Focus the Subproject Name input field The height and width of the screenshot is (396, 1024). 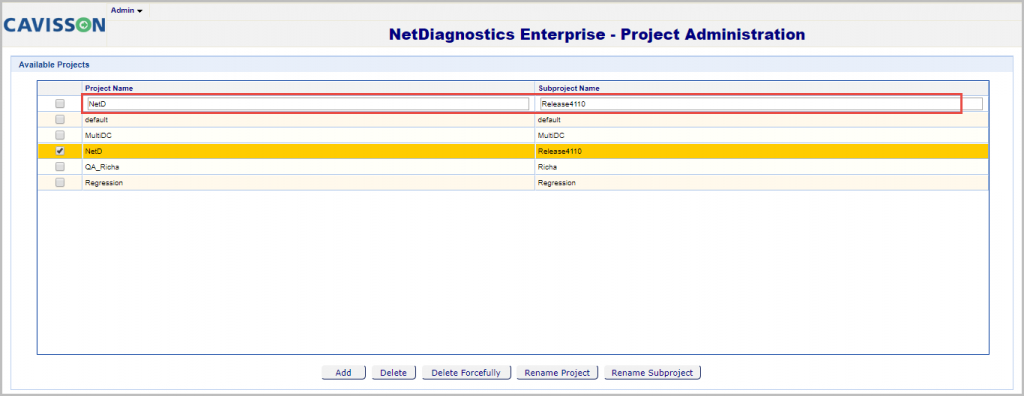click(761, 103)
